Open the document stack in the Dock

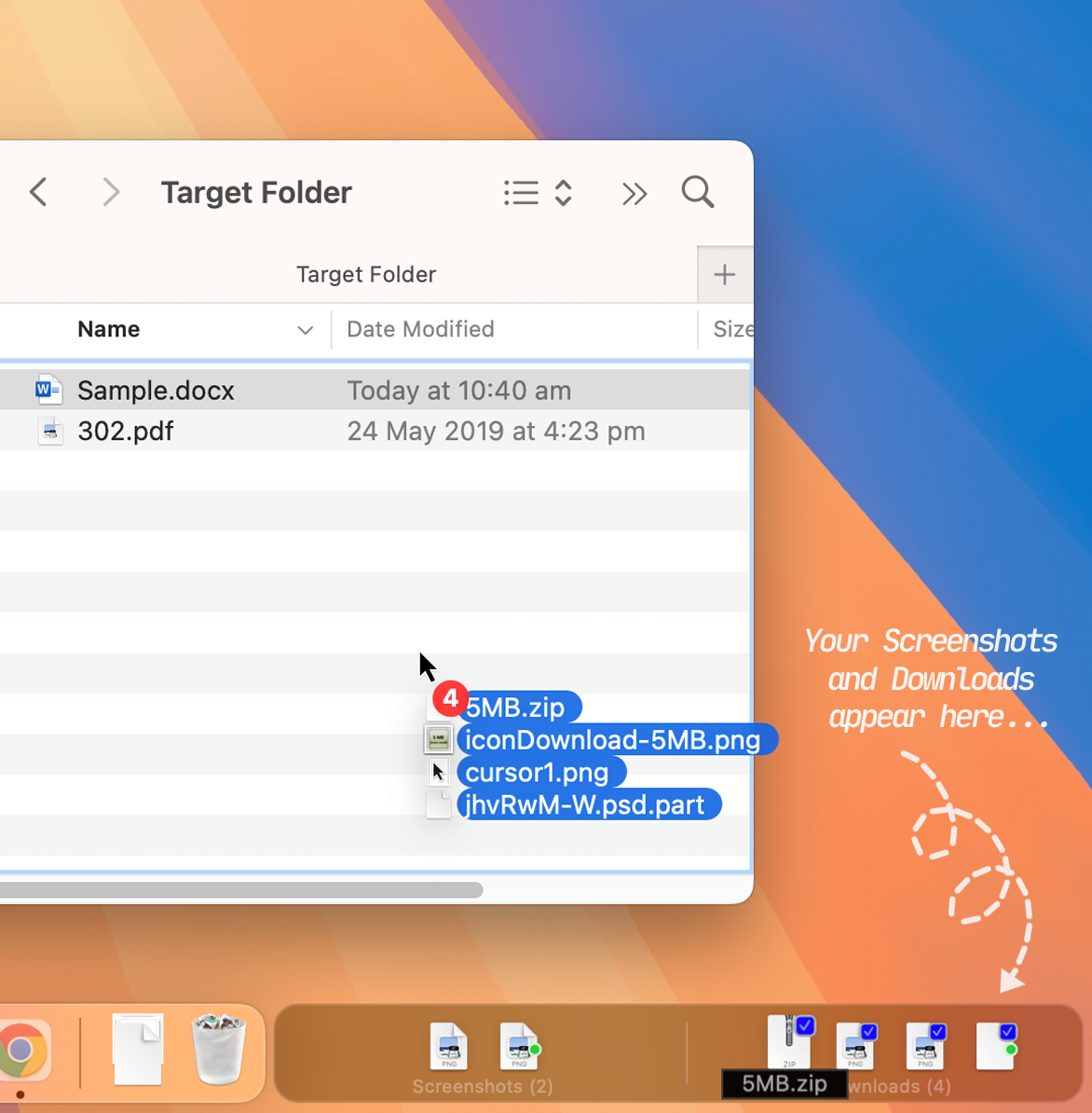click(x=138, y=1049)
